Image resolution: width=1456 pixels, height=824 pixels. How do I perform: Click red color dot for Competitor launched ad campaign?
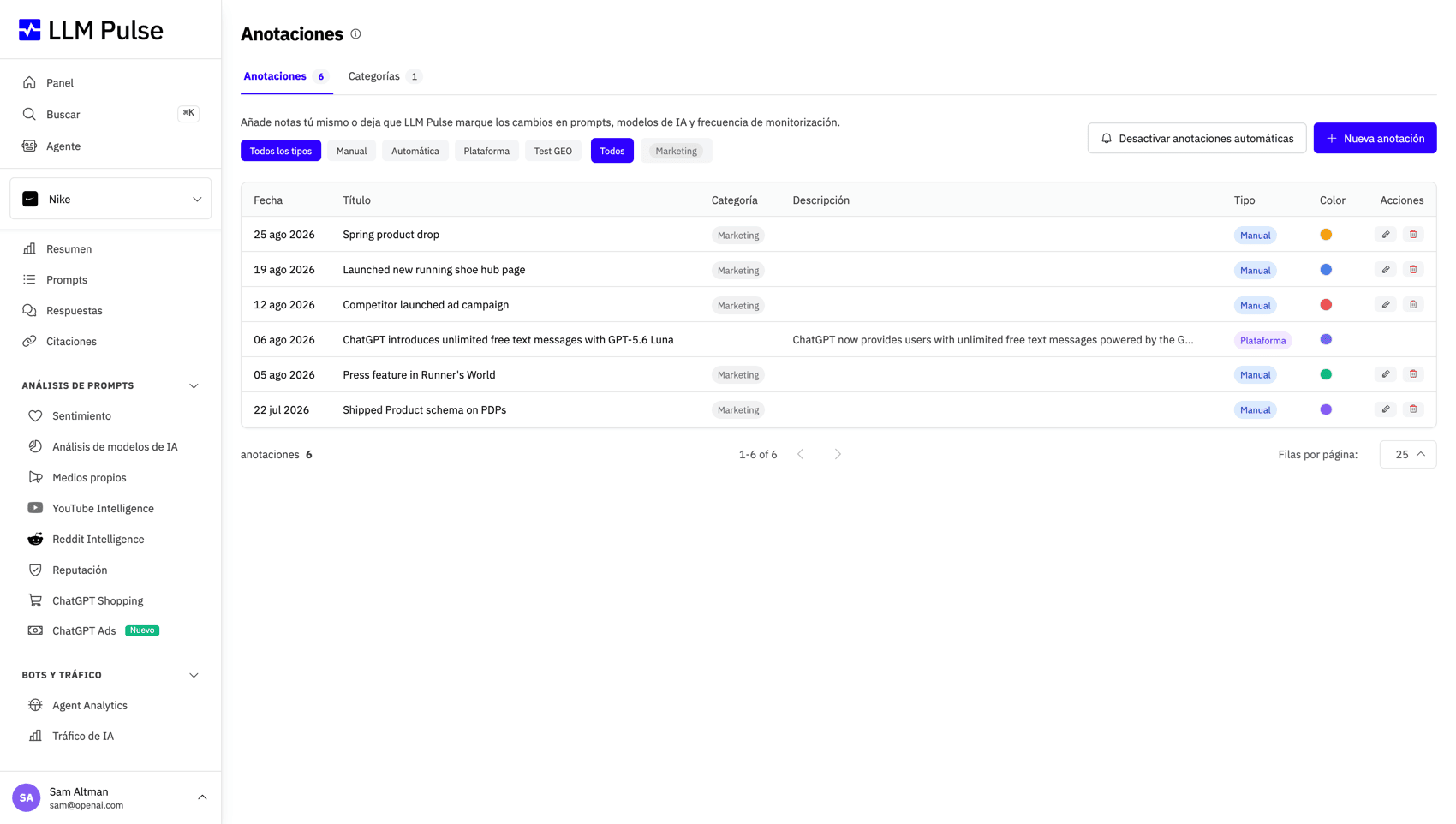(1326, 305)
